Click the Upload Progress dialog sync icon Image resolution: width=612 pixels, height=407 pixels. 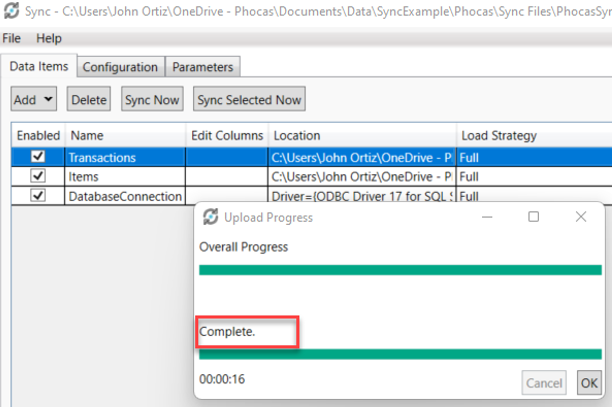[211, 217]
